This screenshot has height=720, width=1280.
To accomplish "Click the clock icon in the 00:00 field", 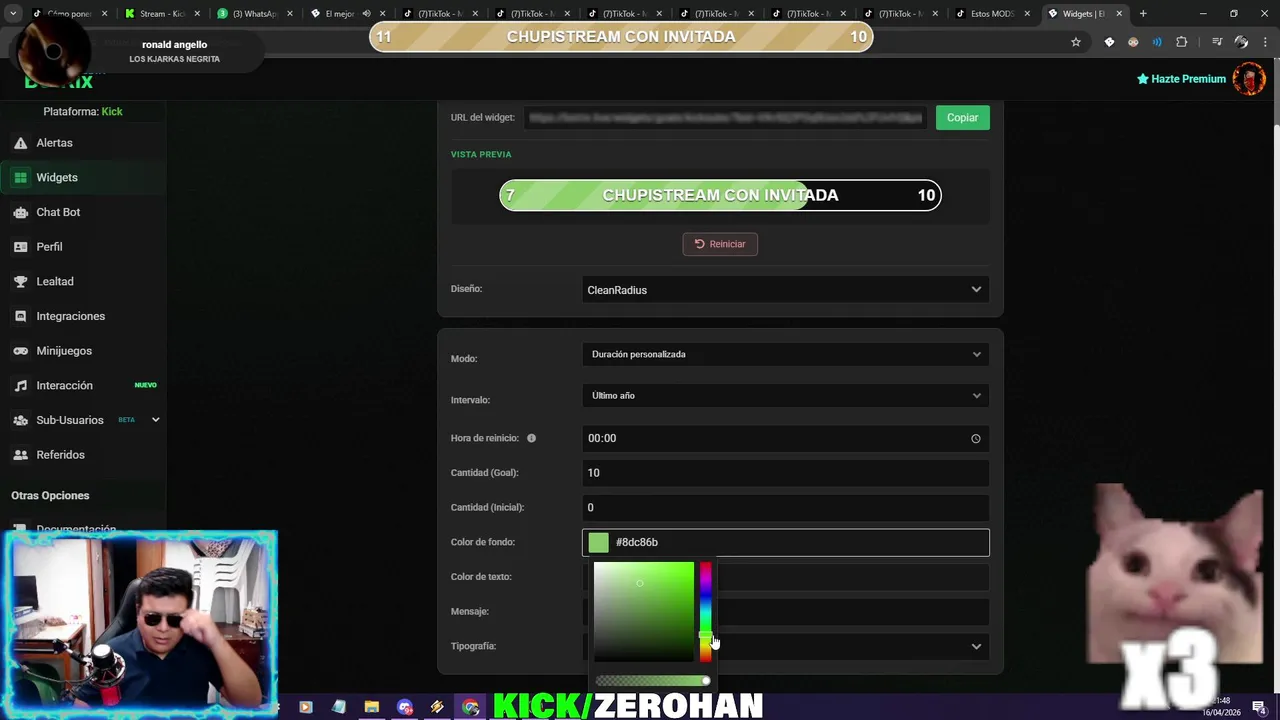I will tap(976, 438).
